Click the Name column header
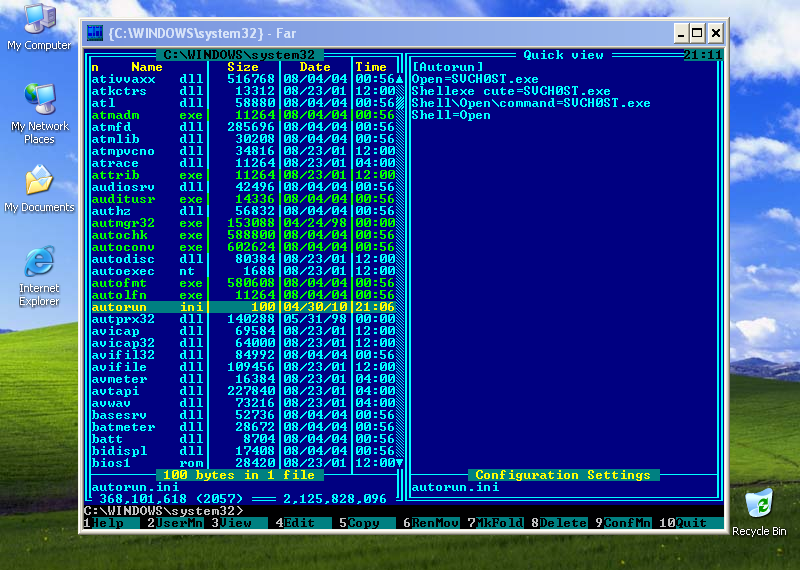Viewport: 800px width, 570px height. (146, 67)
